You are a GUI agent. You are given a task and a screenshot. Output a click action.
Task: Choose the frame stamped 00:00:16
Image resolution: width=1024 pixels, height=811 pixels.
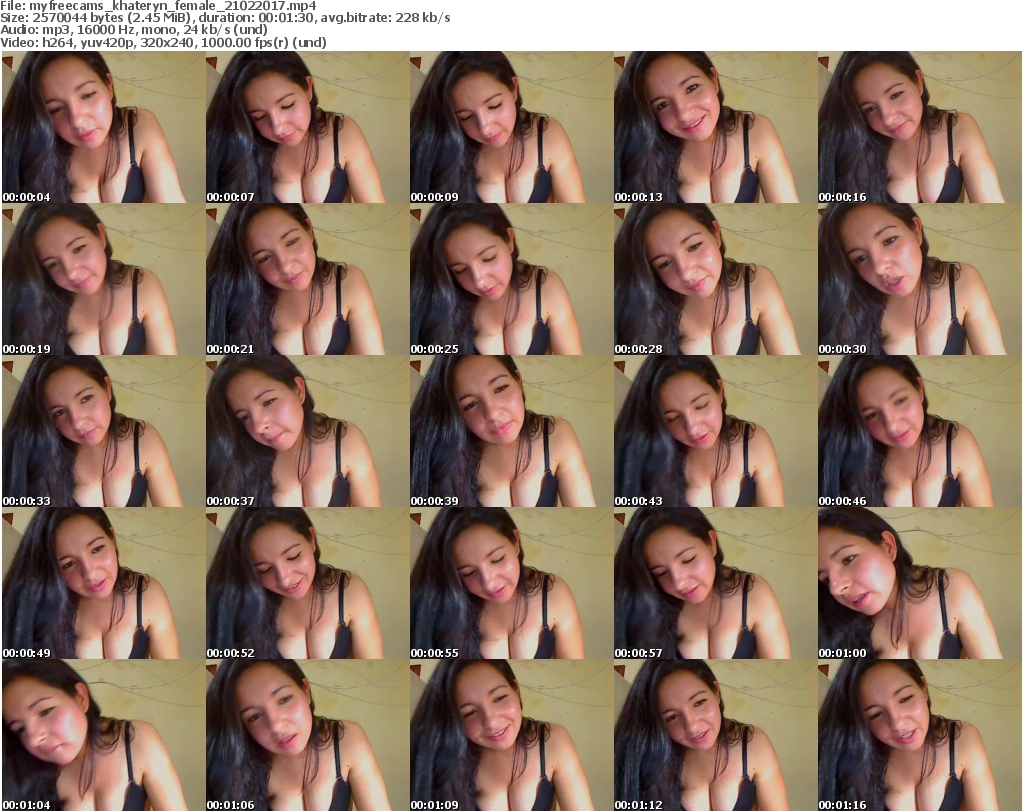(x=920, y=127)
